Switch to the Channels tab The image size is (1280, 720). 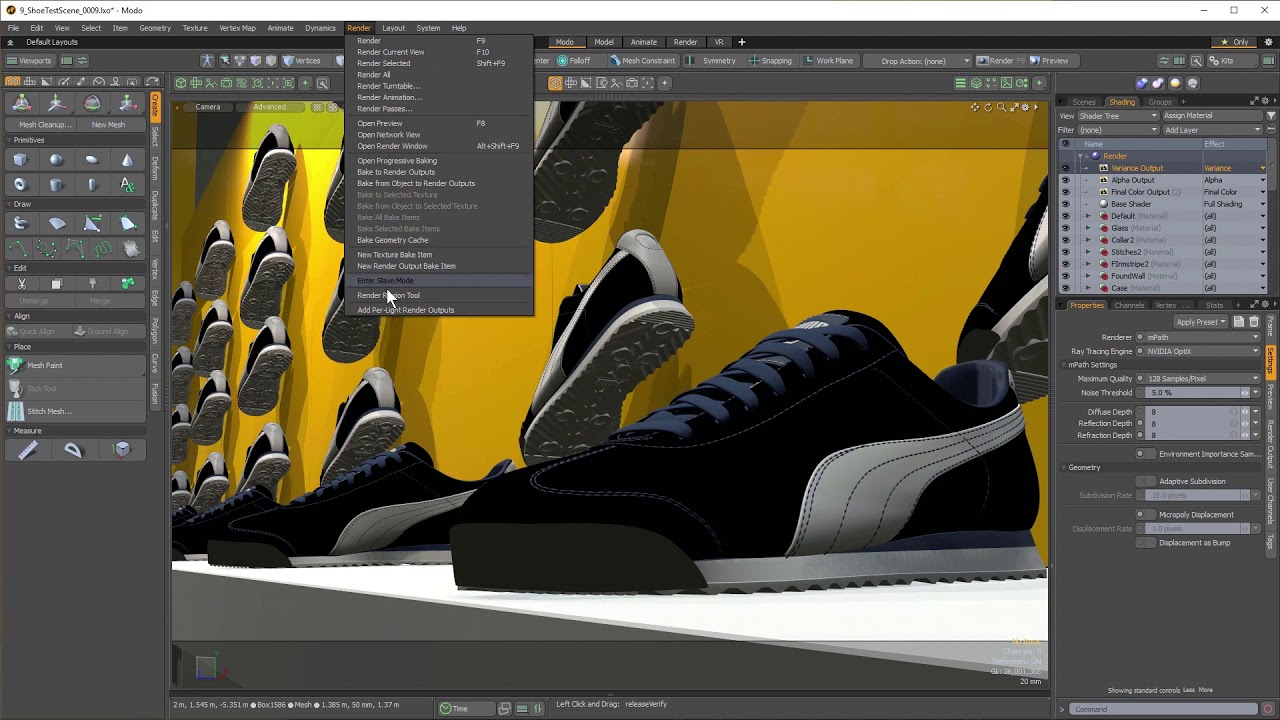[x=1129, y=305]
